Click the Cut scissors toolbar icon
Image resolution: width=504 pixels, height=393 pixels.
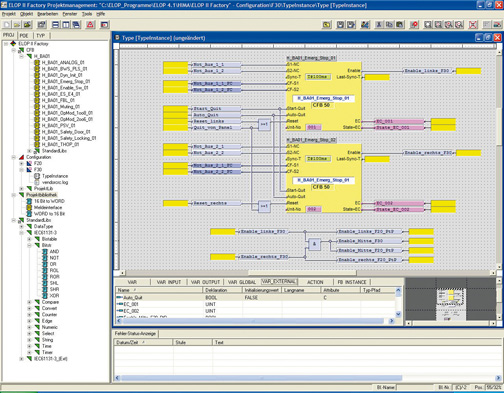379,25
